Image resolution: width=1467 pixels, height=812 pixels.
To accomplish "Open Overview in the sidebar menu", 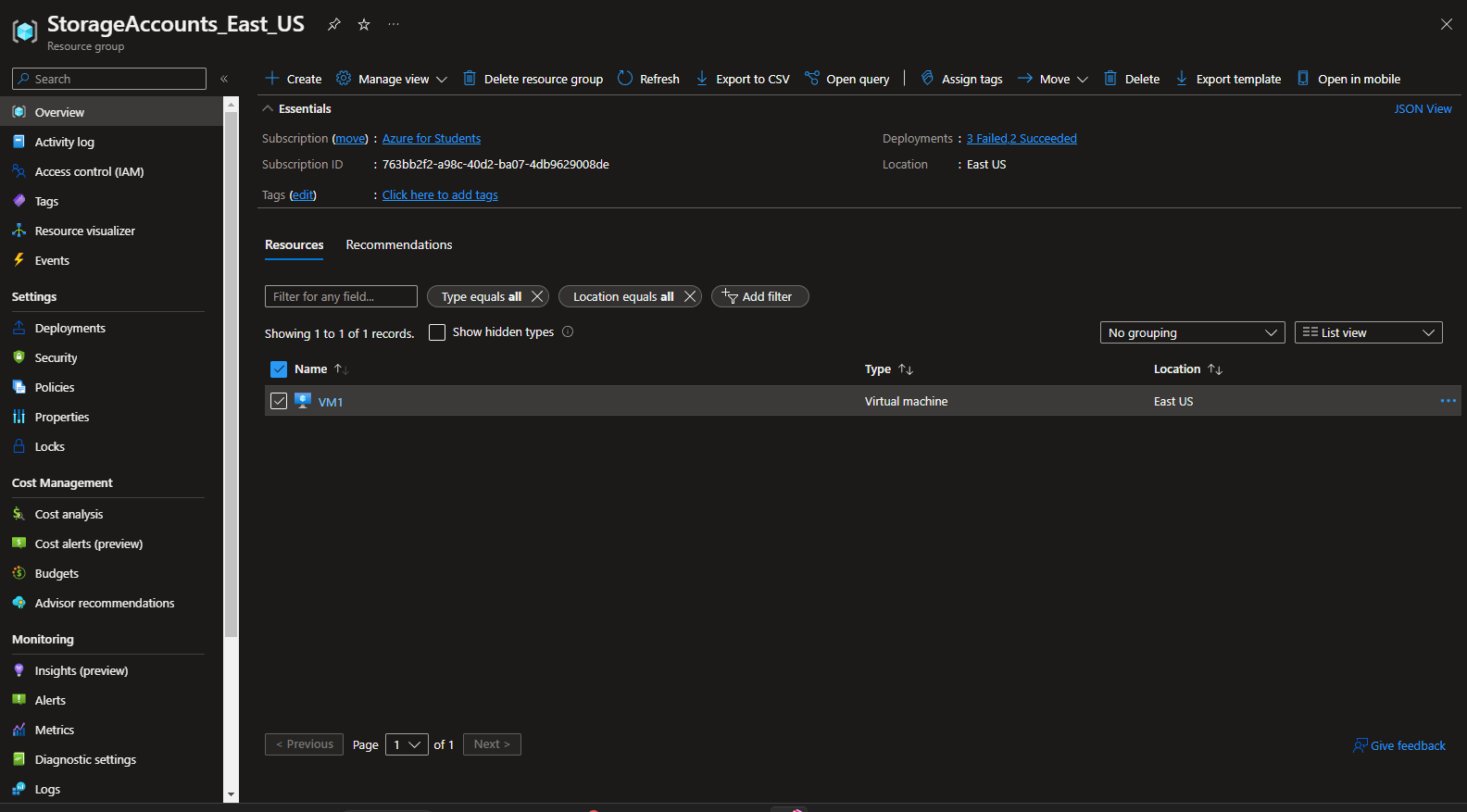I will 111,112.
